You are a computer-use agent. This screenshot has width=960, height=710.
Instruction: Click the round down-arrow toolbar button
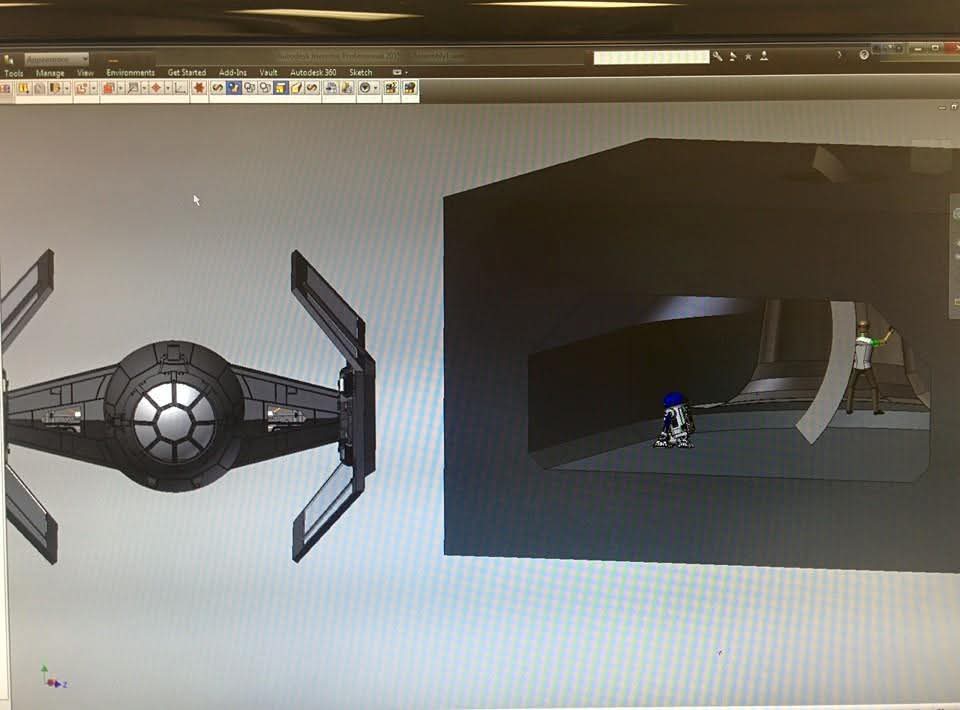point(366,88)
